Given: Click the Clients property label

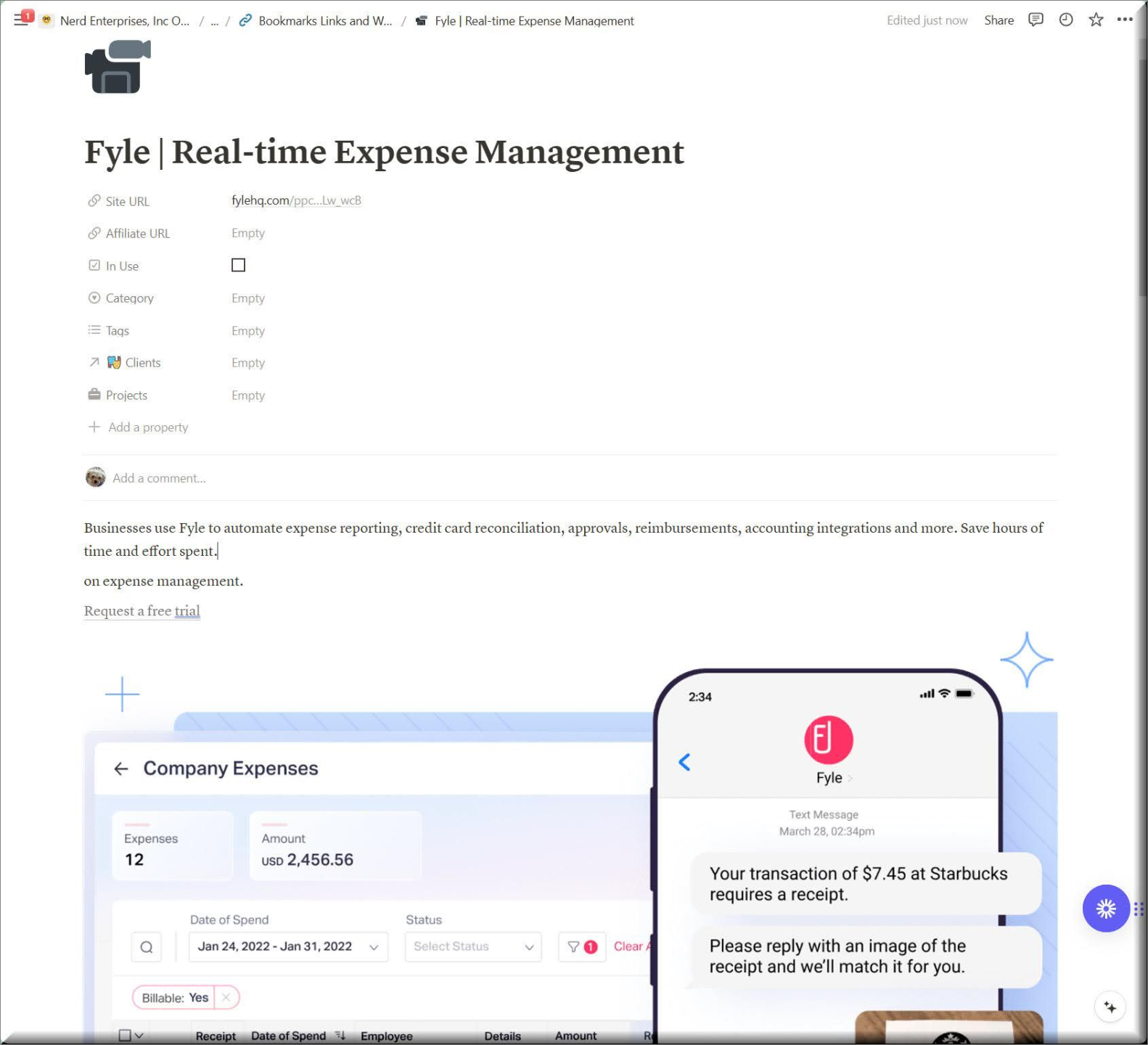Looking at the screenshot, I should coord(143,363).
